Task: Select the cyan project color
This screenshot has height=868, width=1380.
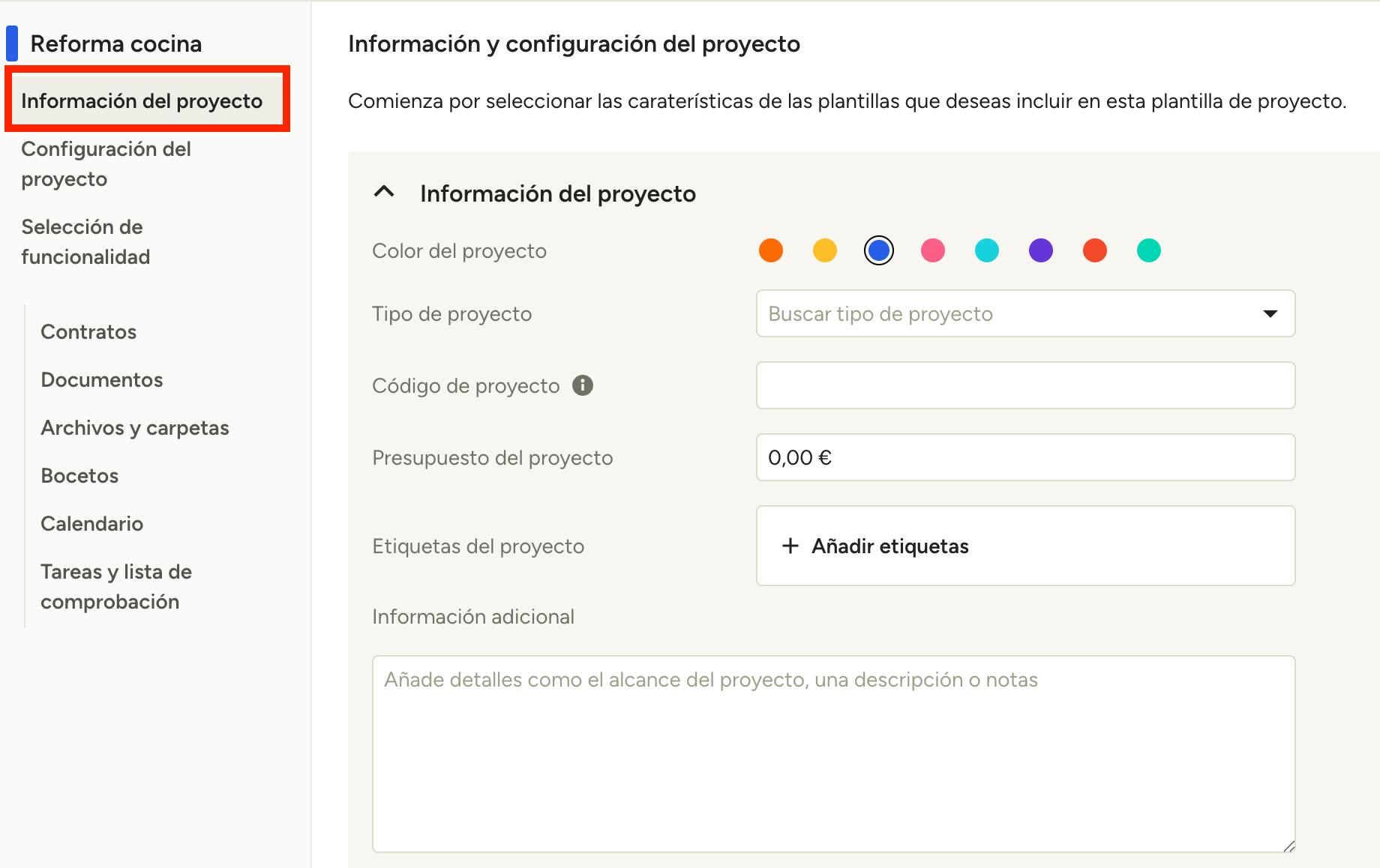Action: pos(986,250)
